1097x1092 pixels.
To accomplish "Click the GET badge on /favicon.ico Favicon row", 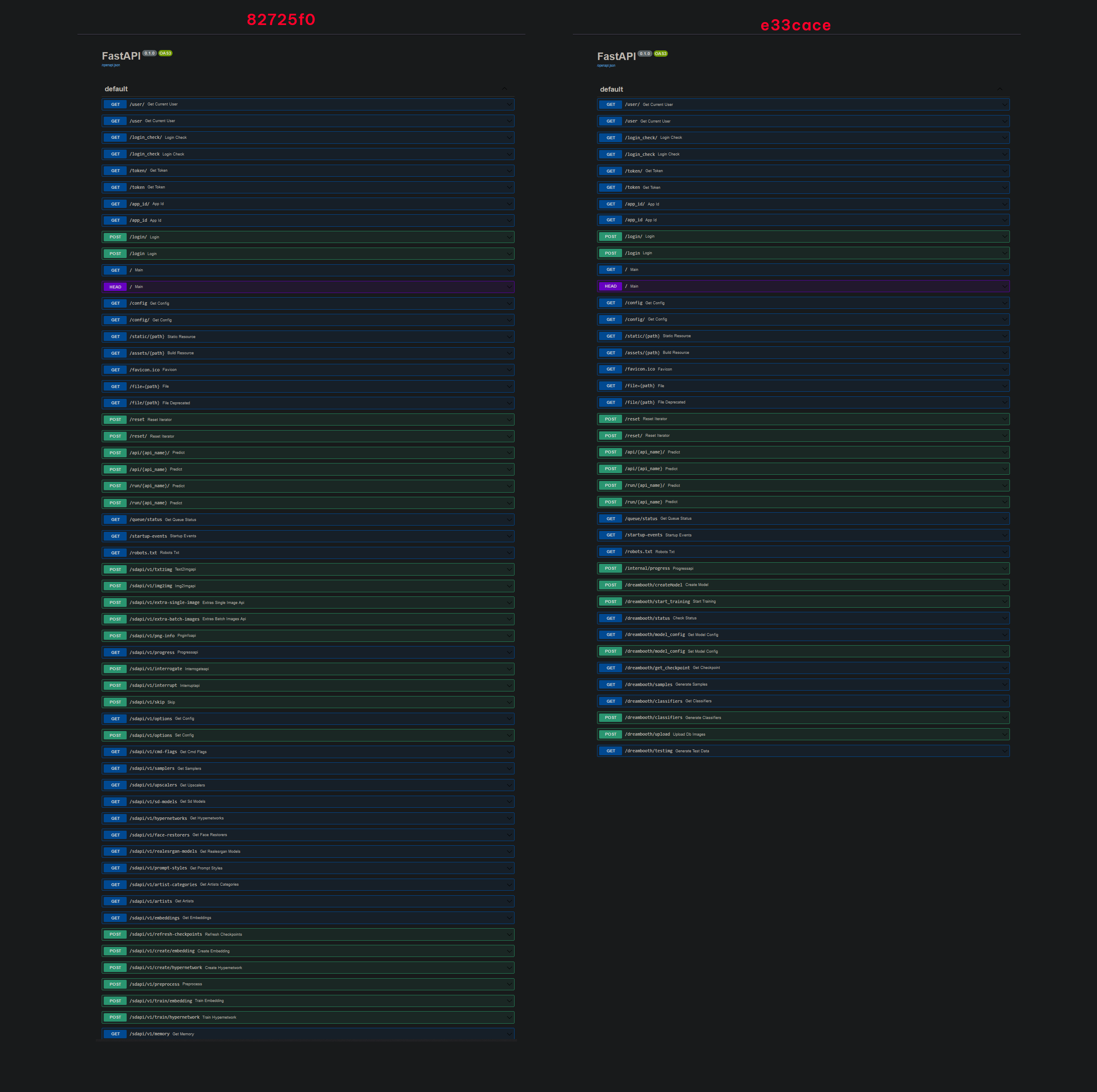I will pos(115,369).
